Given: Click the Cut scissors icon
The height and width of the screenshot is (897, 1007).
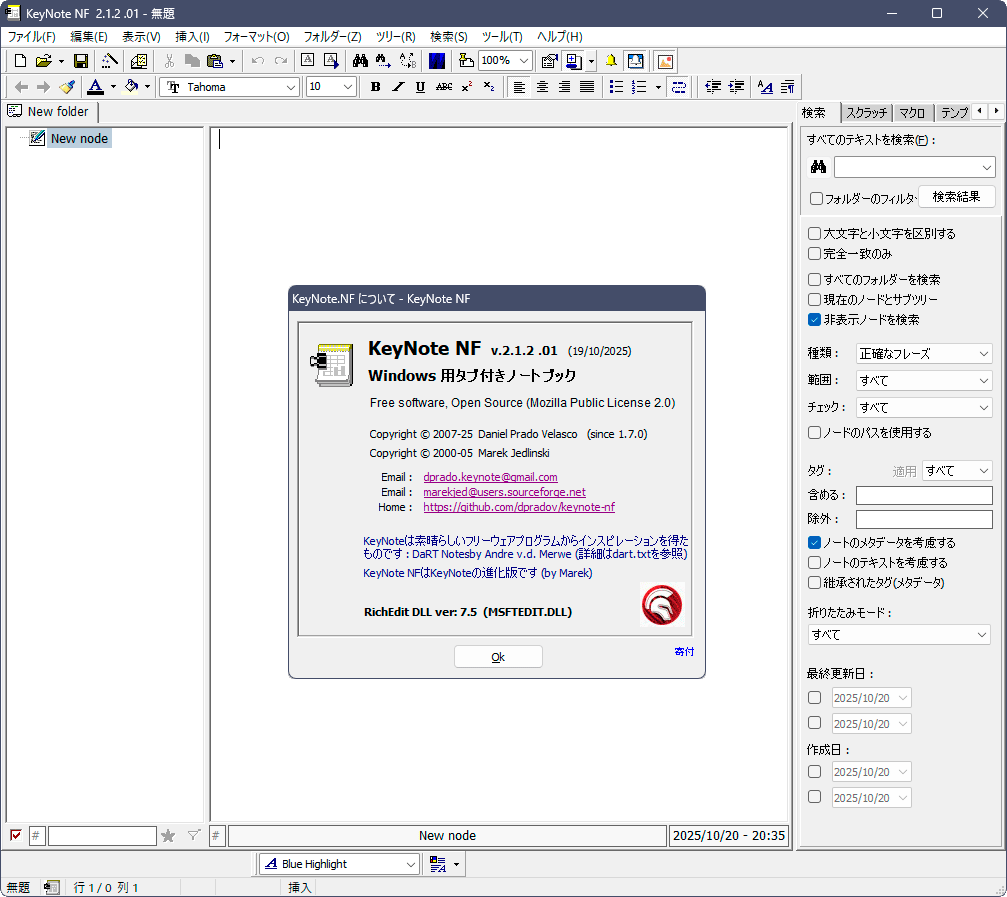Looking at the screenshot, I should point(169,61).
